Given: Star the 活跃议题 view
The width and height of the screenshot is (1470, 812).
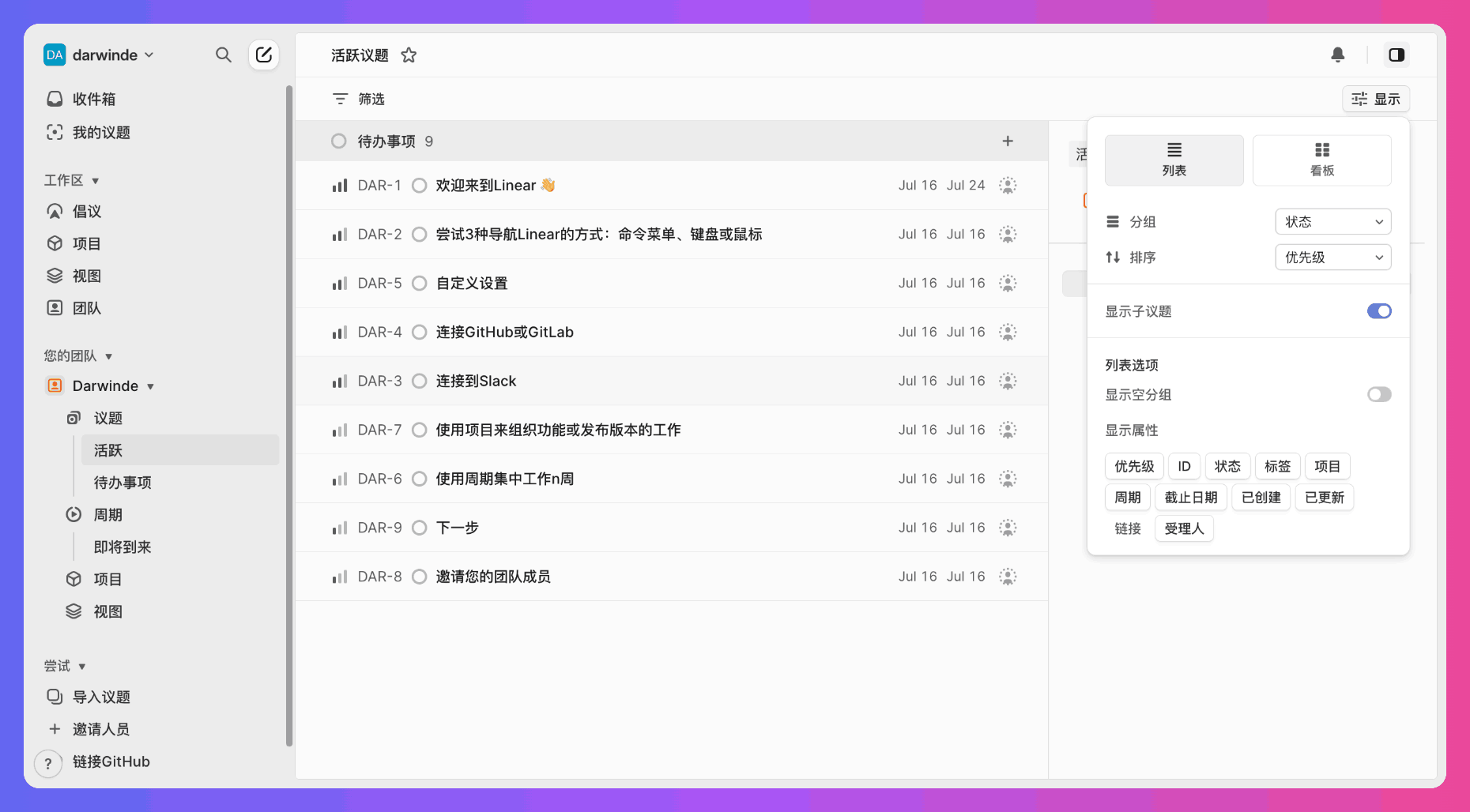Looking at the screenshot, I should click(409, 55).
